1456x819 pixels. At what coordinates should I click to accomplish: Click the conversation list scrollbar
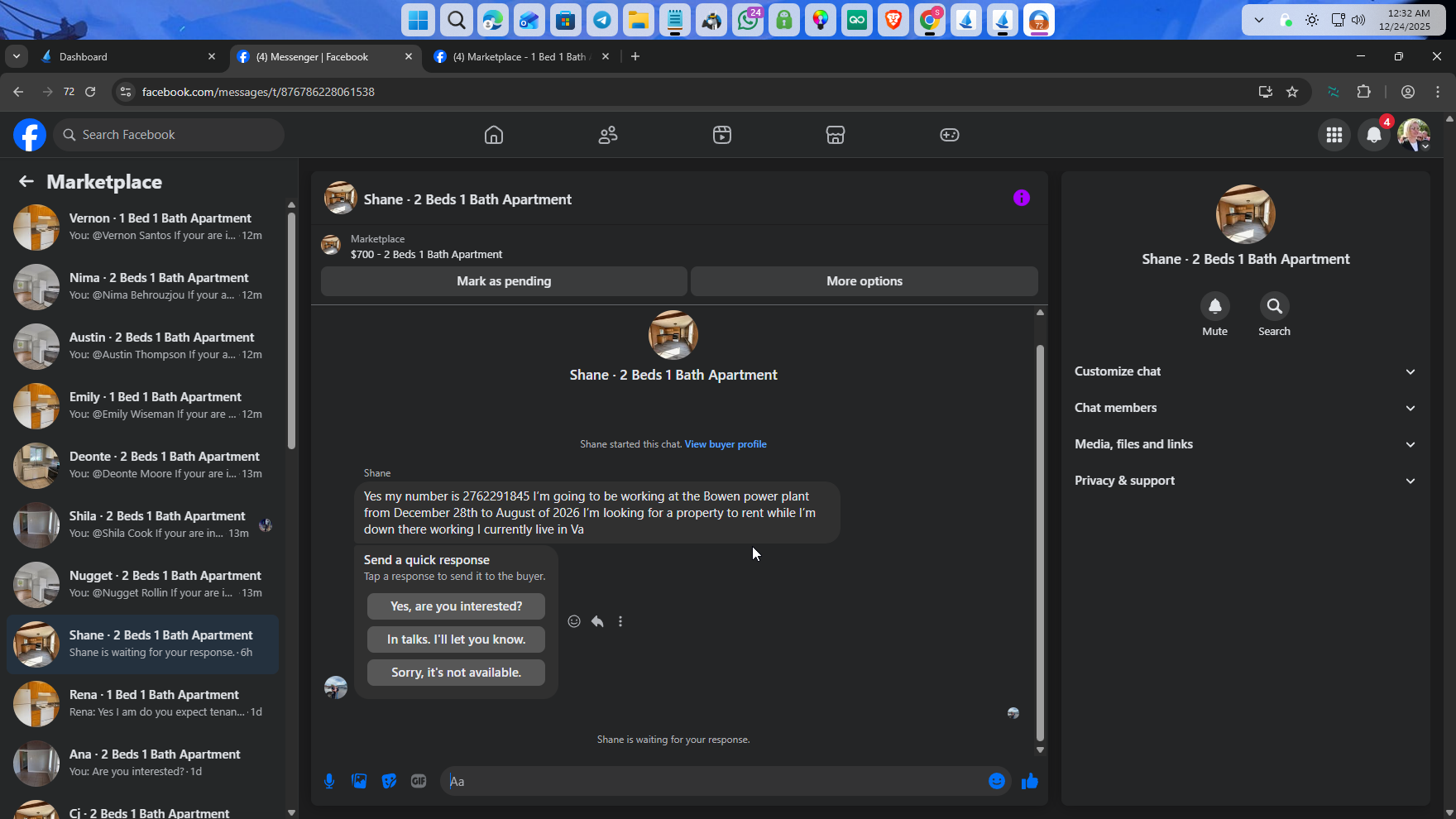pyautogui.click(x=291, y=331)
